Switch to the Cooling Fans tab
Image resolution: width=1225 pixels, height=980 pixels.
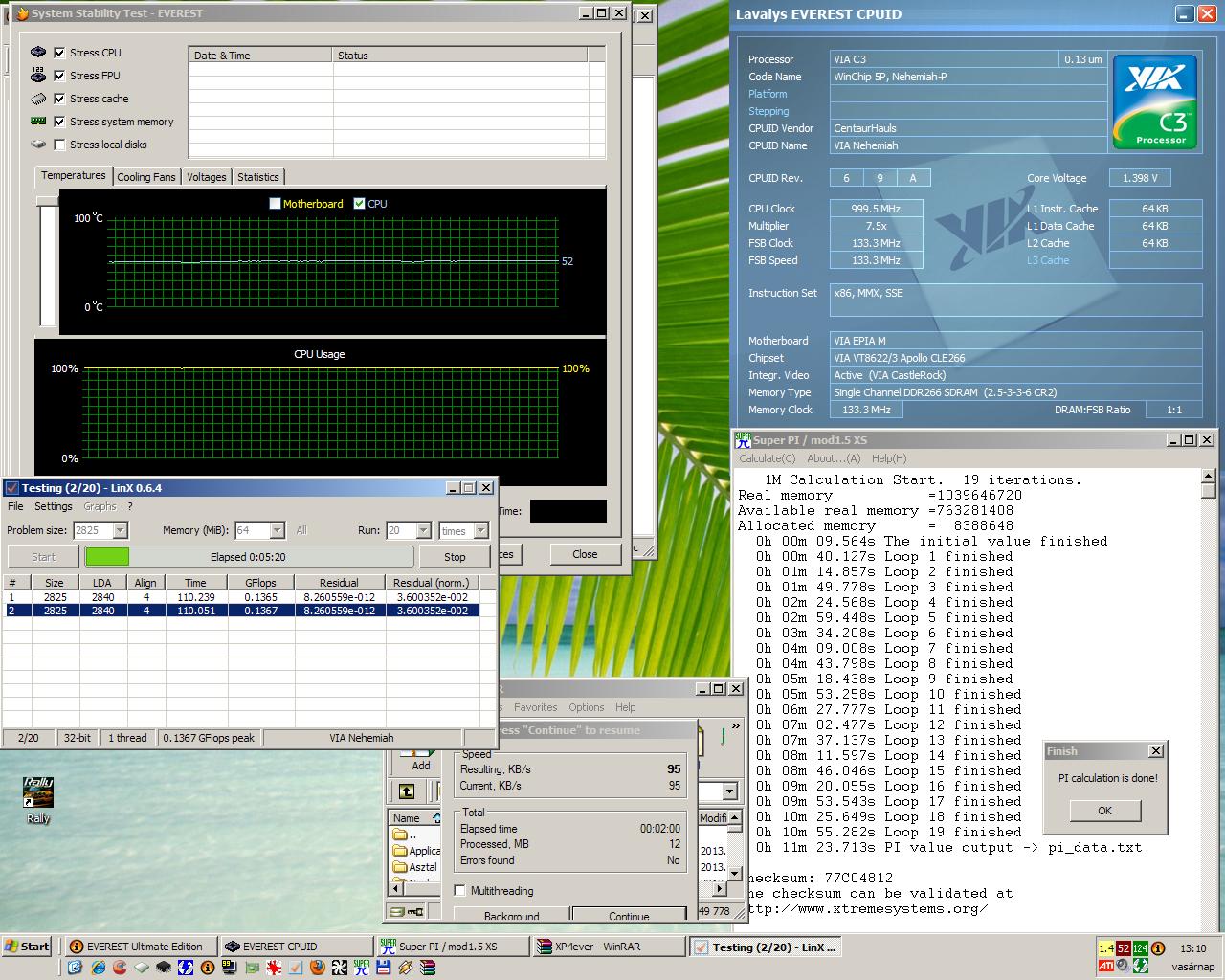(x=146, y=177)
